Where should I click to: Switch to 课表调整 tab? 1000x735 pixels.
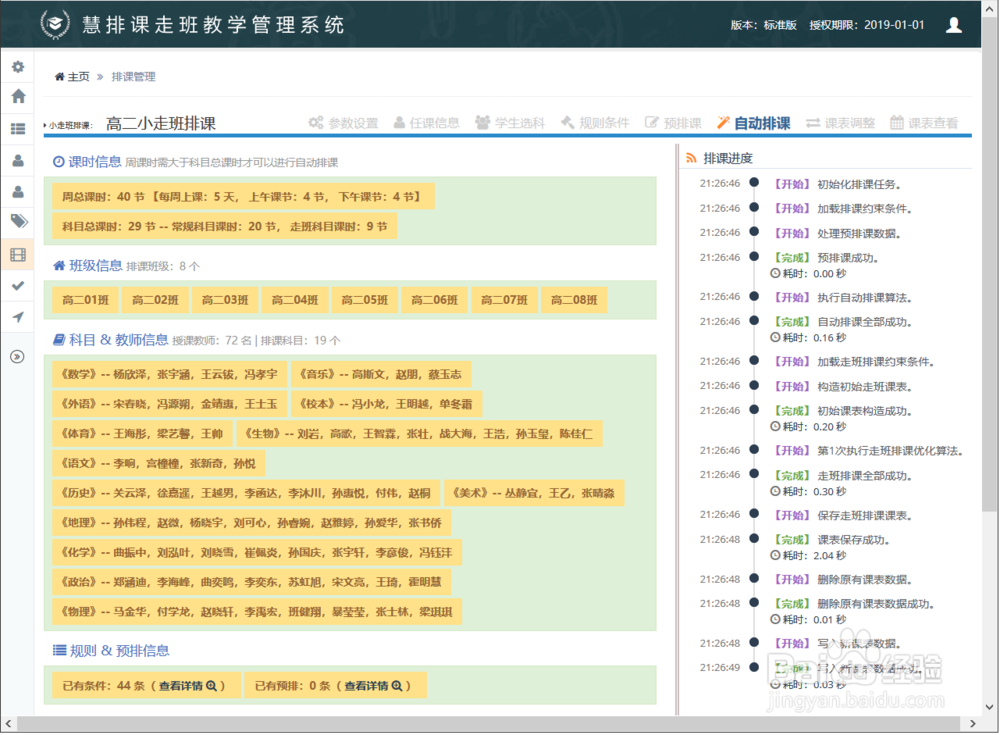click(x=840, y=123)
